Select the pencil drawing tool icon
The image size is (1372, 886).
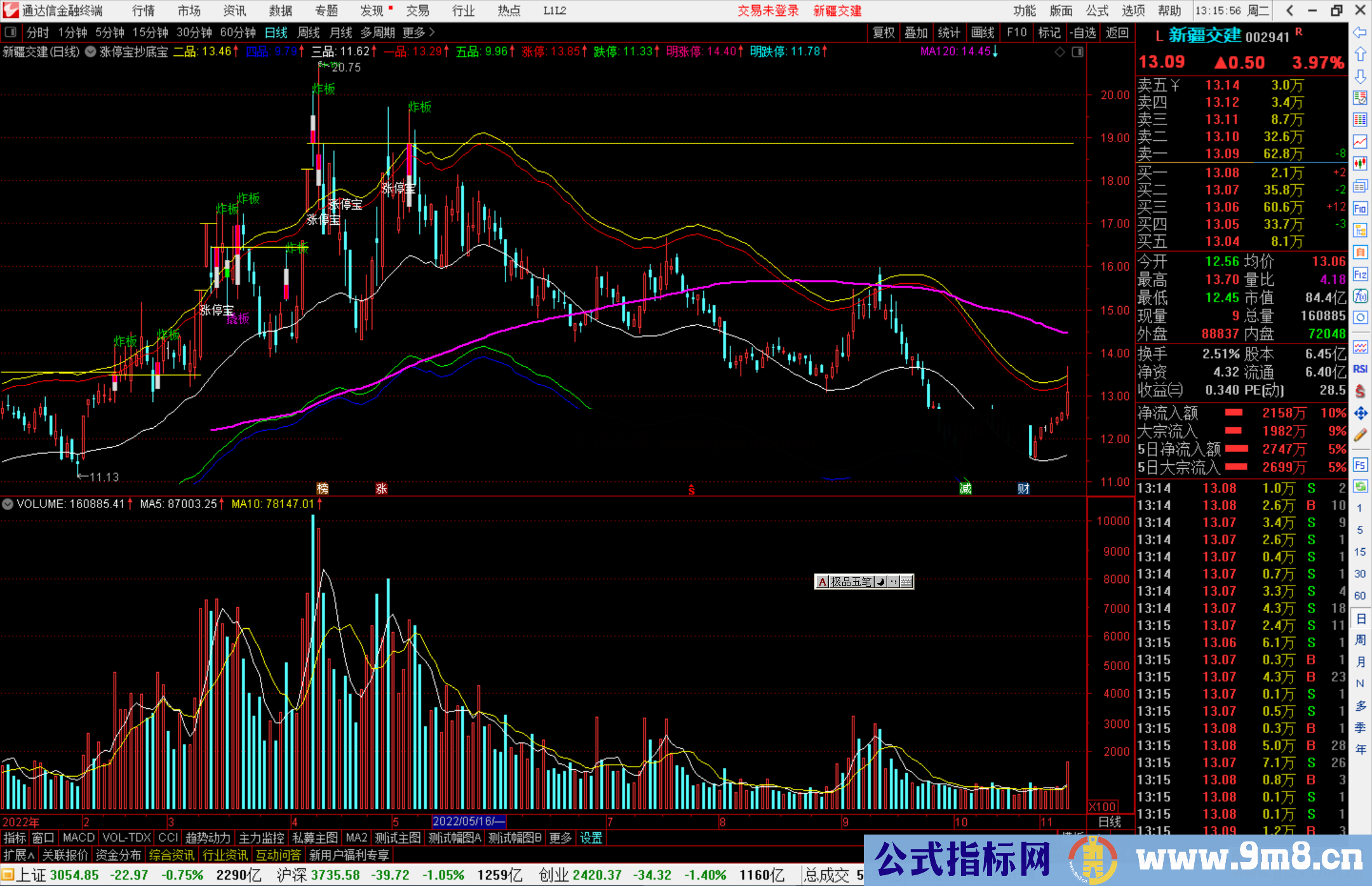pyautogui.click(x=1360, y=436)
